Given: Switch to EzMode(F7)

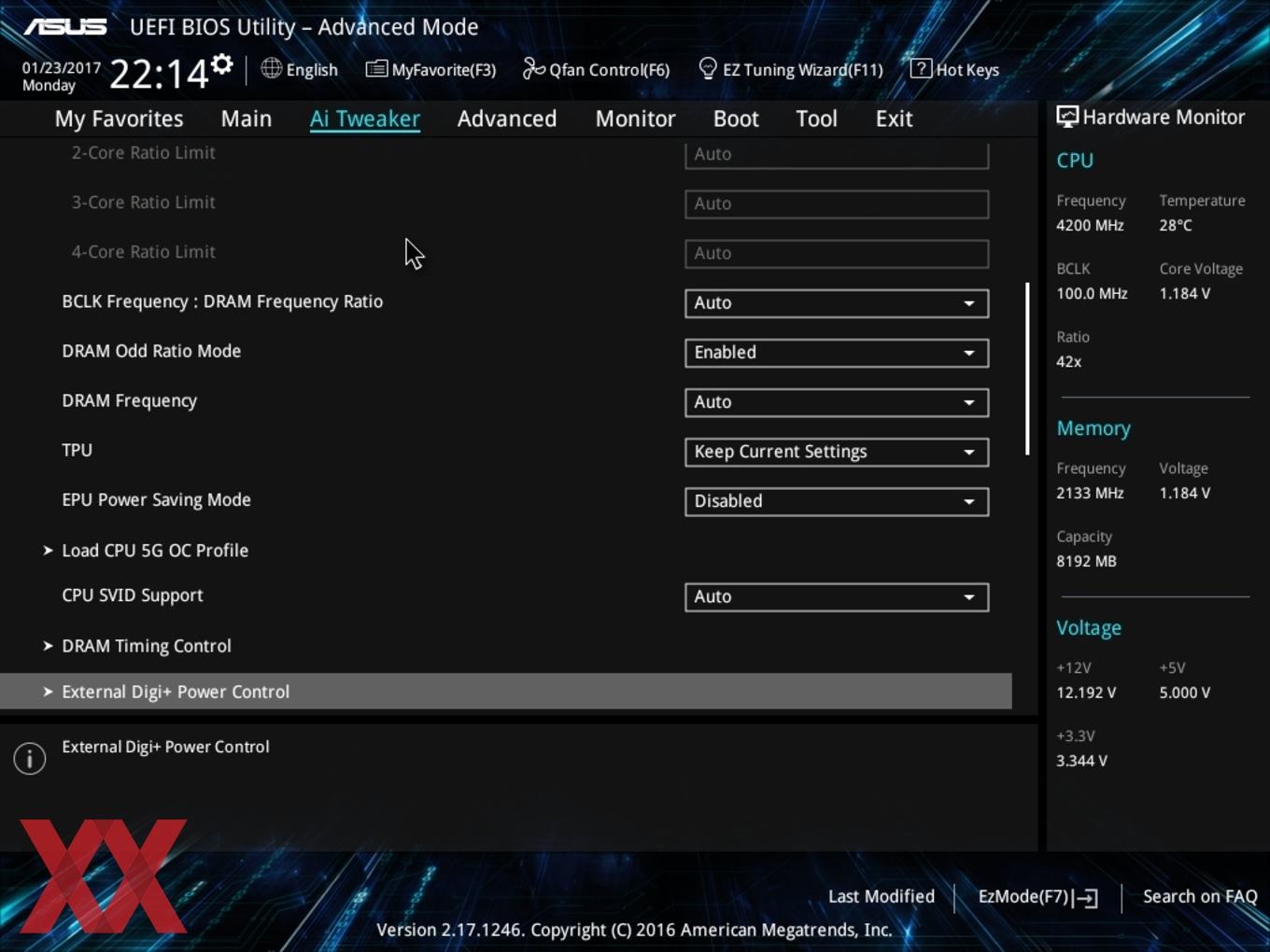Looking at the screenshot, I should point(1037,897).
